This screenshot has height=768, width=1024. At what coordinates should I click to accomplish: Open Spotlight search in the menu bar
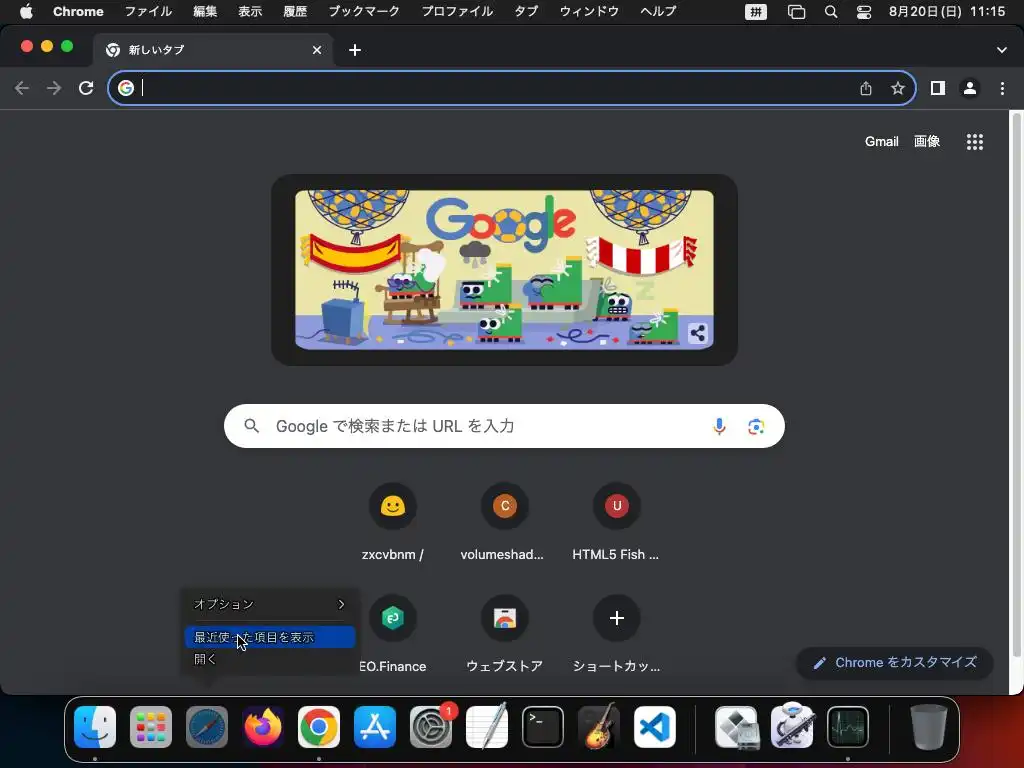(831, 12)
